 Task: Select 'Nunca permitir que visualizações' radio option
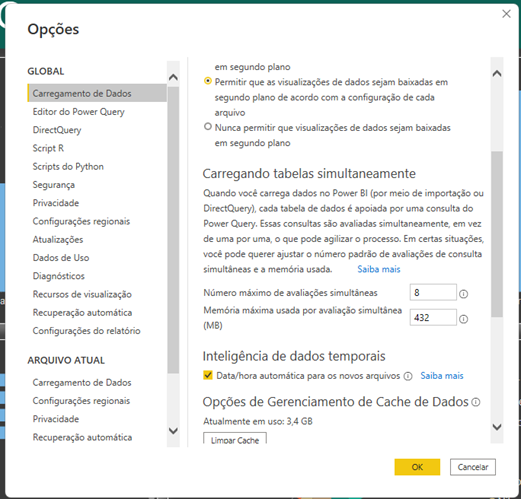pos(208,127)
